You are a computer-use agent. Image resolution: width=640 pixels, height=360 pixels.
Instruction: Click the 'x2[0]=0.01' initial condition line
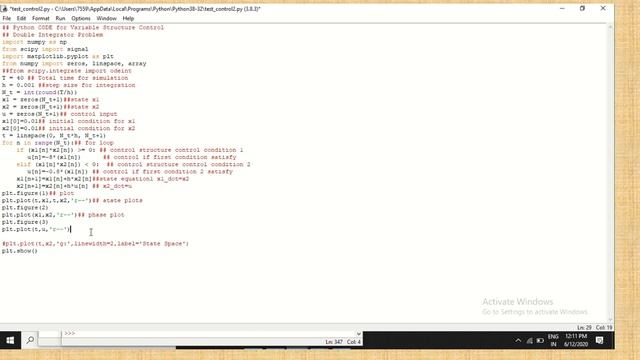(x=69, y=129)
